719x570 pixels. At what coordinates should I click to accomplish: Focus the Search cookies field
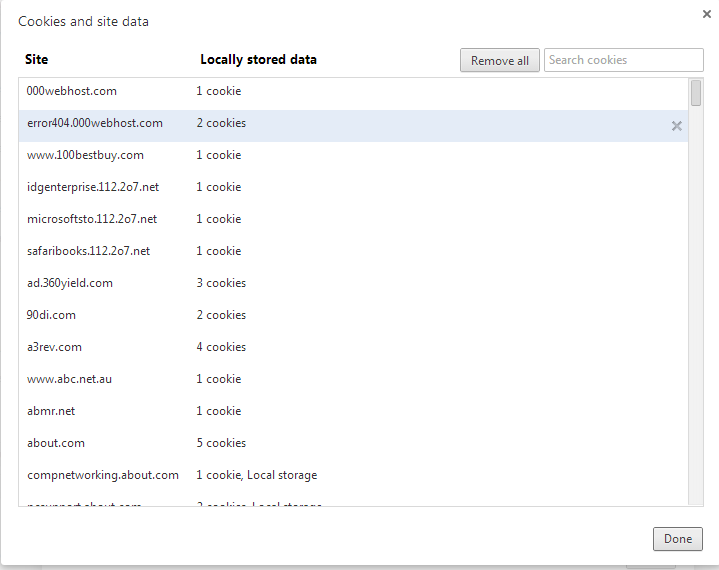[x=623, y=60]
